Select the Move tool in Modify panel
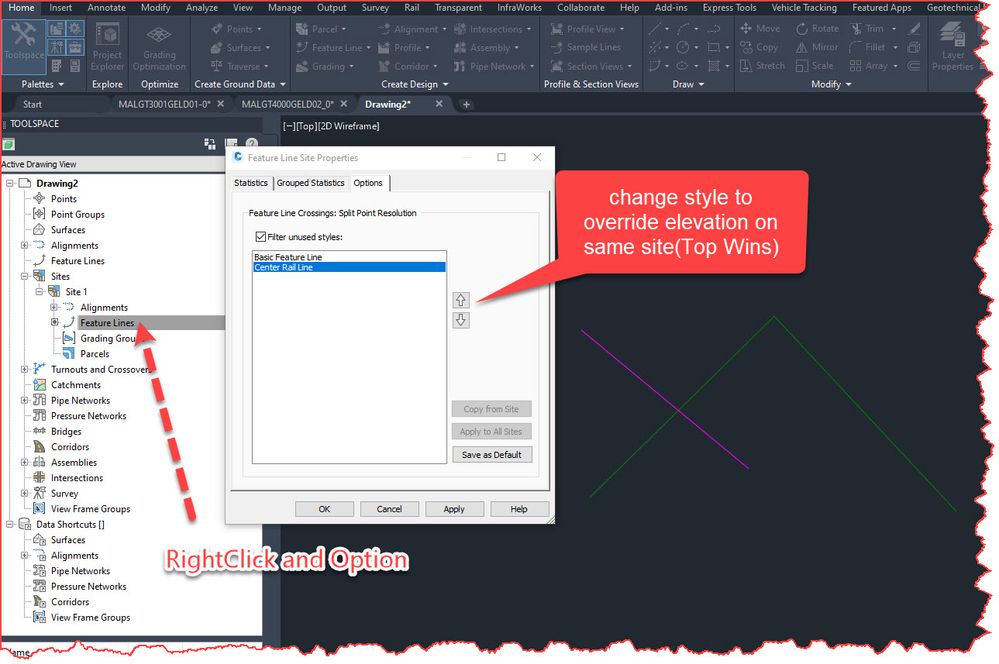 click(x=760, y=29)
